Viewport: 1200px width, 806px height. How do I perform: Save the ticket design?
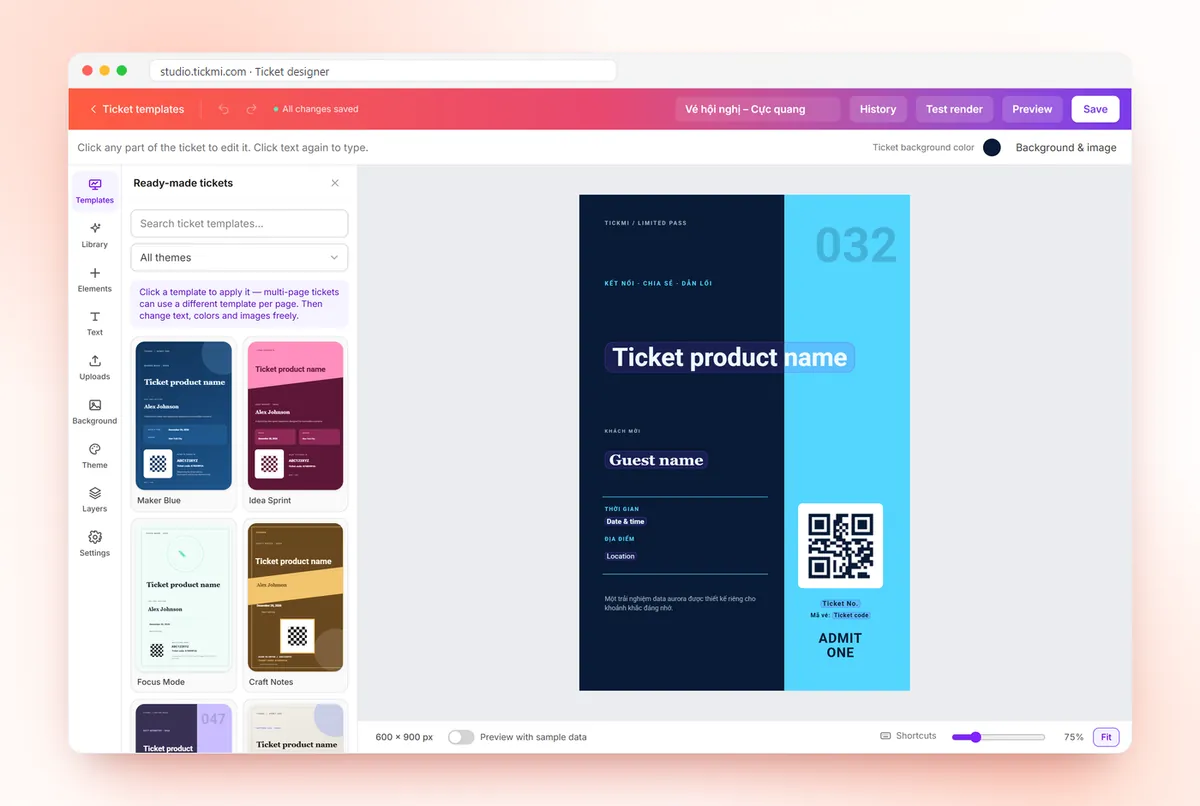tap(1095, 109)
